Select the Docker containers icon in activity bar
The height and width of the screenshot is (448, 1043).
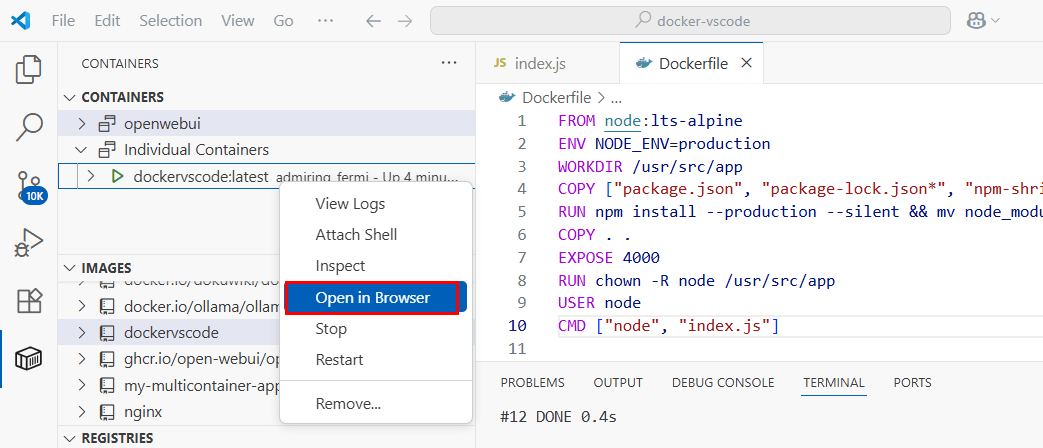click(x=29, y=359)
